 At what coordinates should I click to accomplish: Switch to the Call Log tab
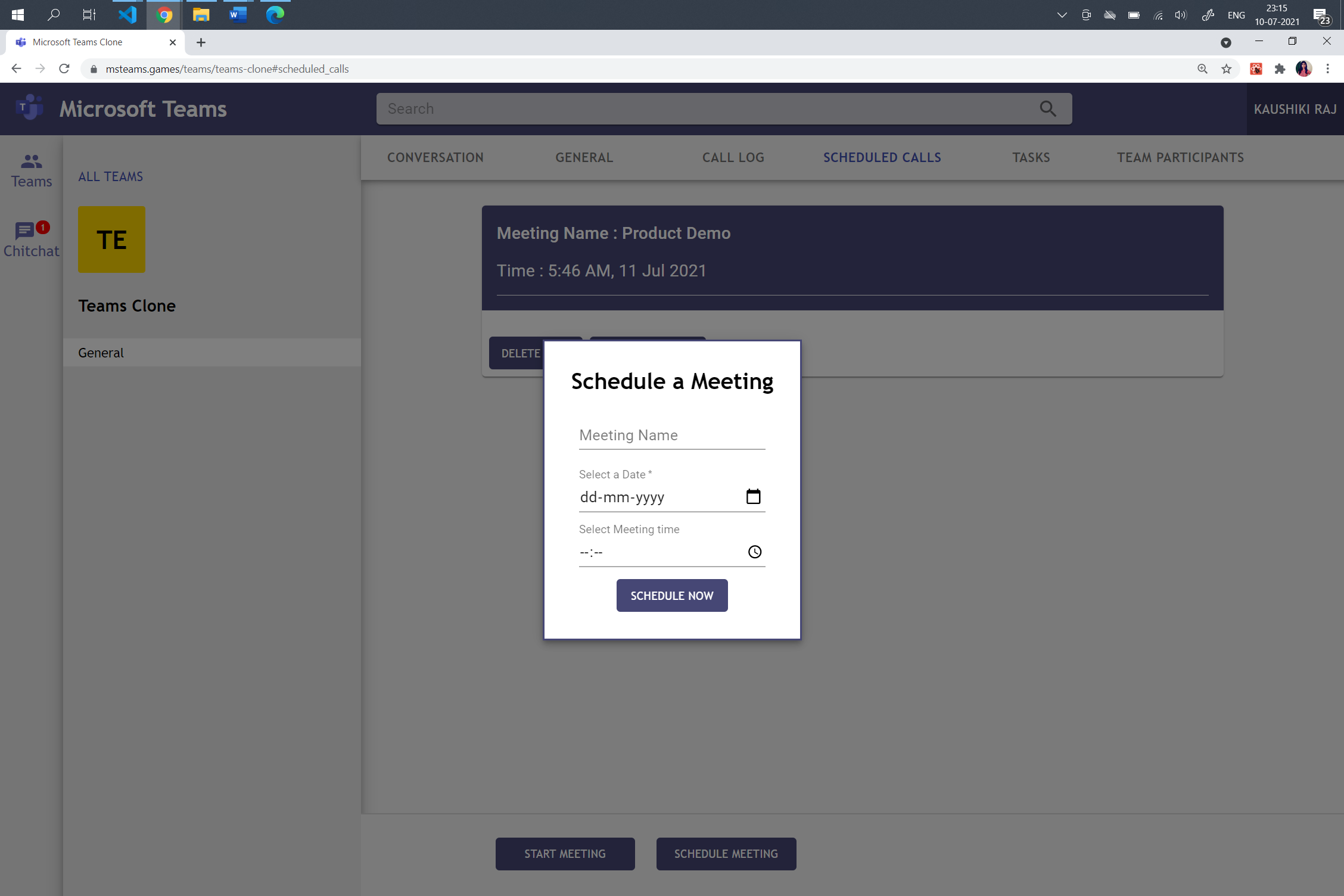[x=733, y=157]
